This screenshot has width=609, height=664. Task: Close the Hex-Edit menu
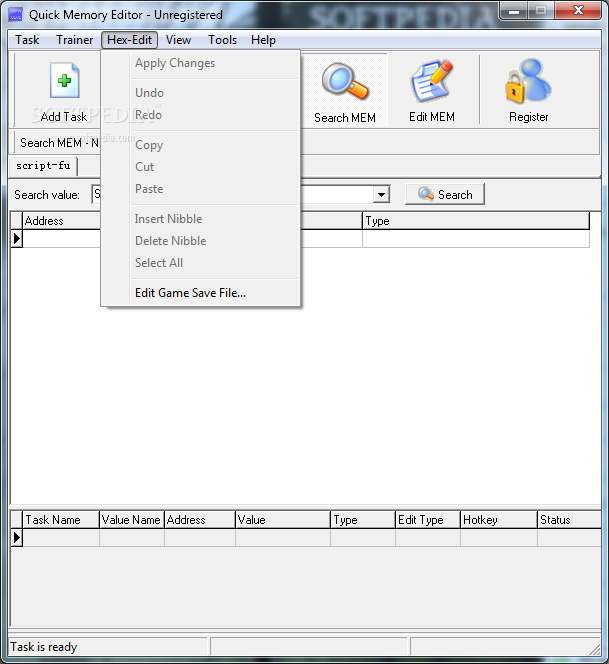click(130, 40)
